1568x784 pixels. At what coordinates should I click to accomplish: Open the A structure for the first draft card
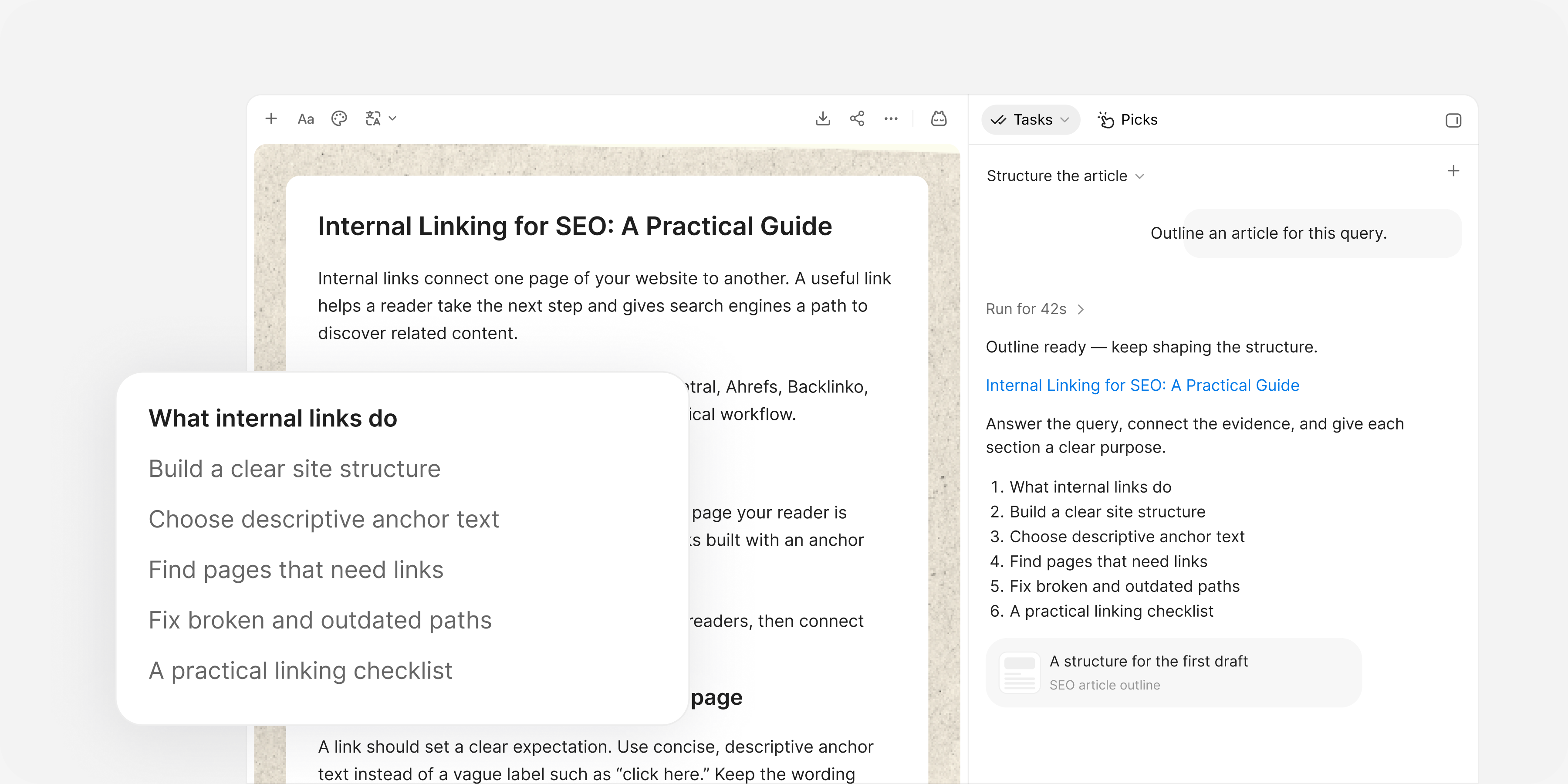click(x=1173, y=672)
